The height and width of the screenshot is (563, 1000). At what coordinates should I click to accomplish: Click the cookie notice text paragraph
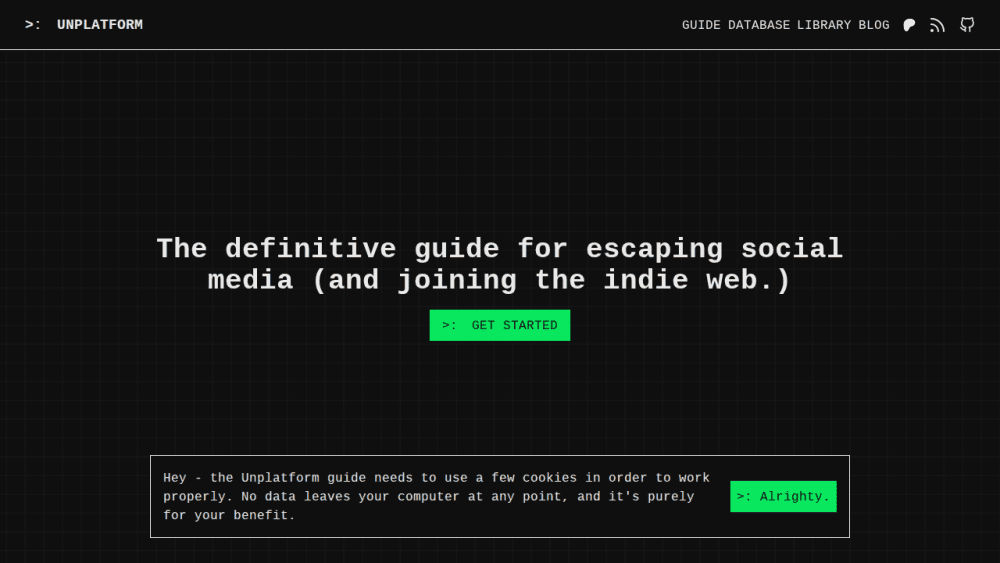436,496
